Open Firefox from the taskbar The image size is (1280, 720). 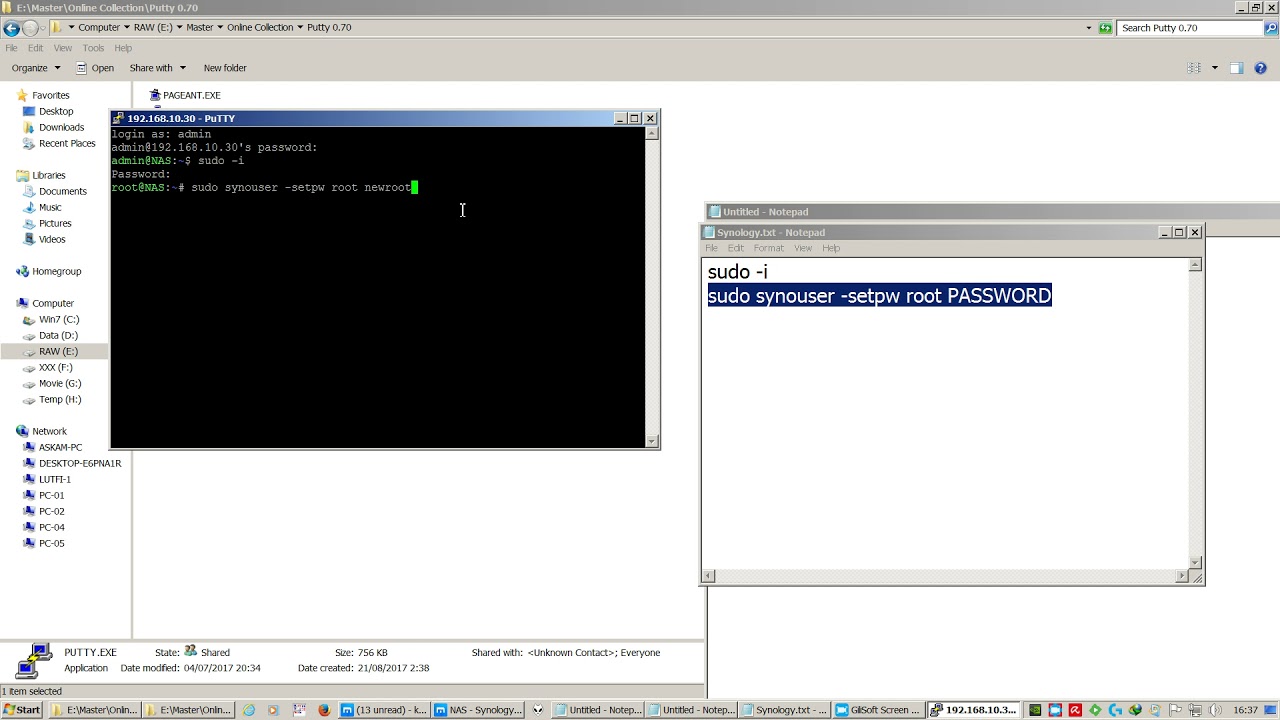coord(324,710)
